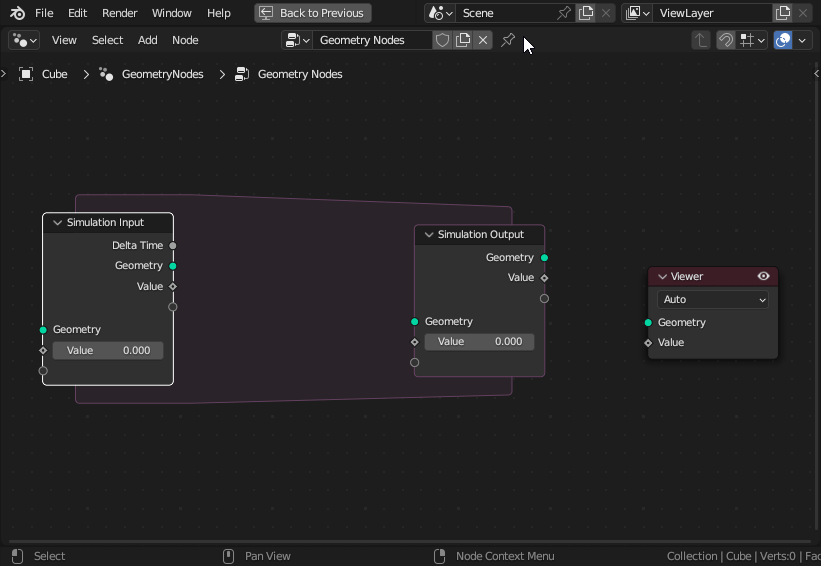Click the Blender logo icon
The height and width of the screenshot is (566, 821).
[x=17, y=13]
